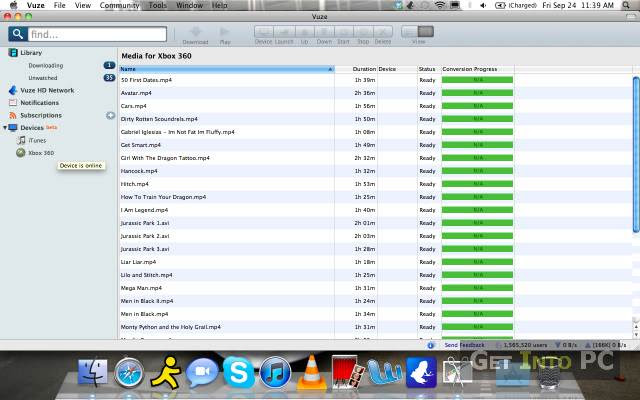Sort by the Status column header
Image resolution: width=640 pixels, height=400 pixels.
tap(429, 69)
